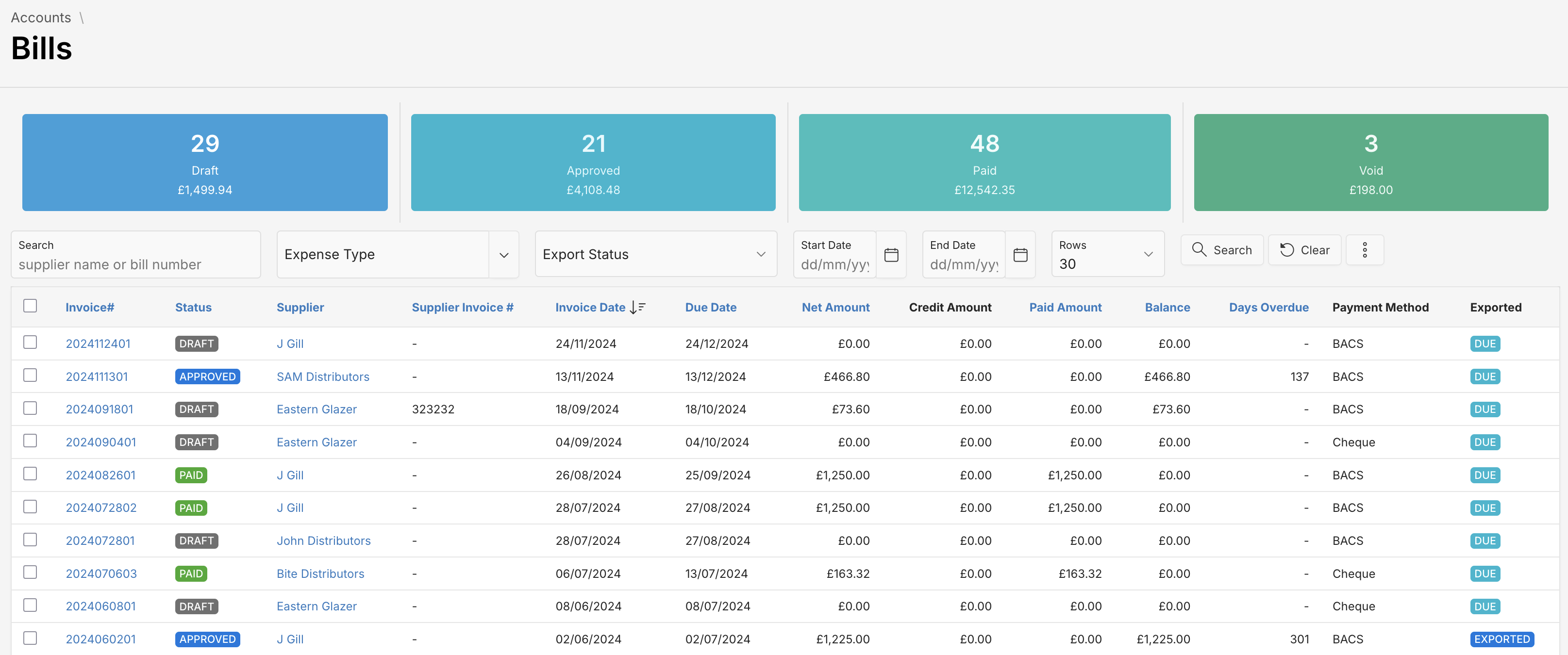Open supplier SAM Distributors

tap(323, 377)
